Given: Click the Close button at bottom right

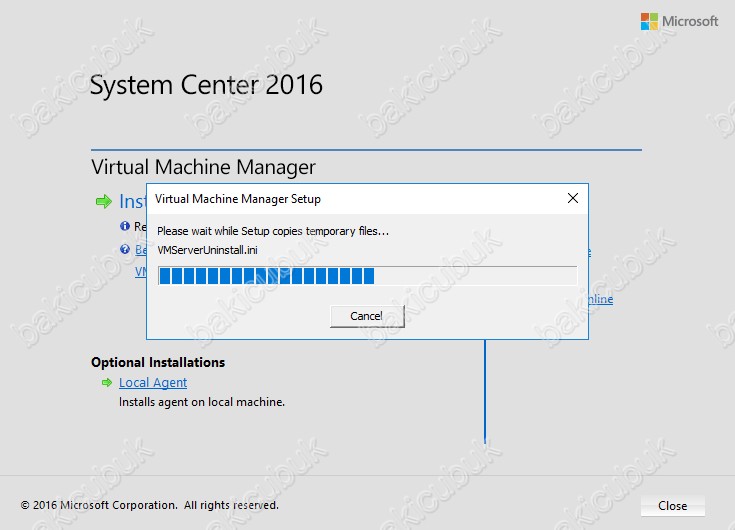Looking at the screenshot, I should 673,506.
